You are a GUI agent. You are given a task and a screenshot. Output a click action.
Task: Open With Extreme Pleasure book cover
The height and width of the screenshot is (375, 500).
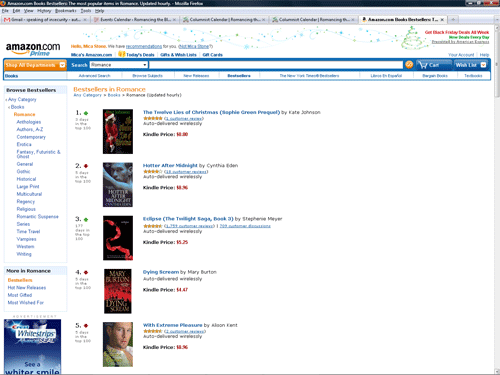[118, 344]
